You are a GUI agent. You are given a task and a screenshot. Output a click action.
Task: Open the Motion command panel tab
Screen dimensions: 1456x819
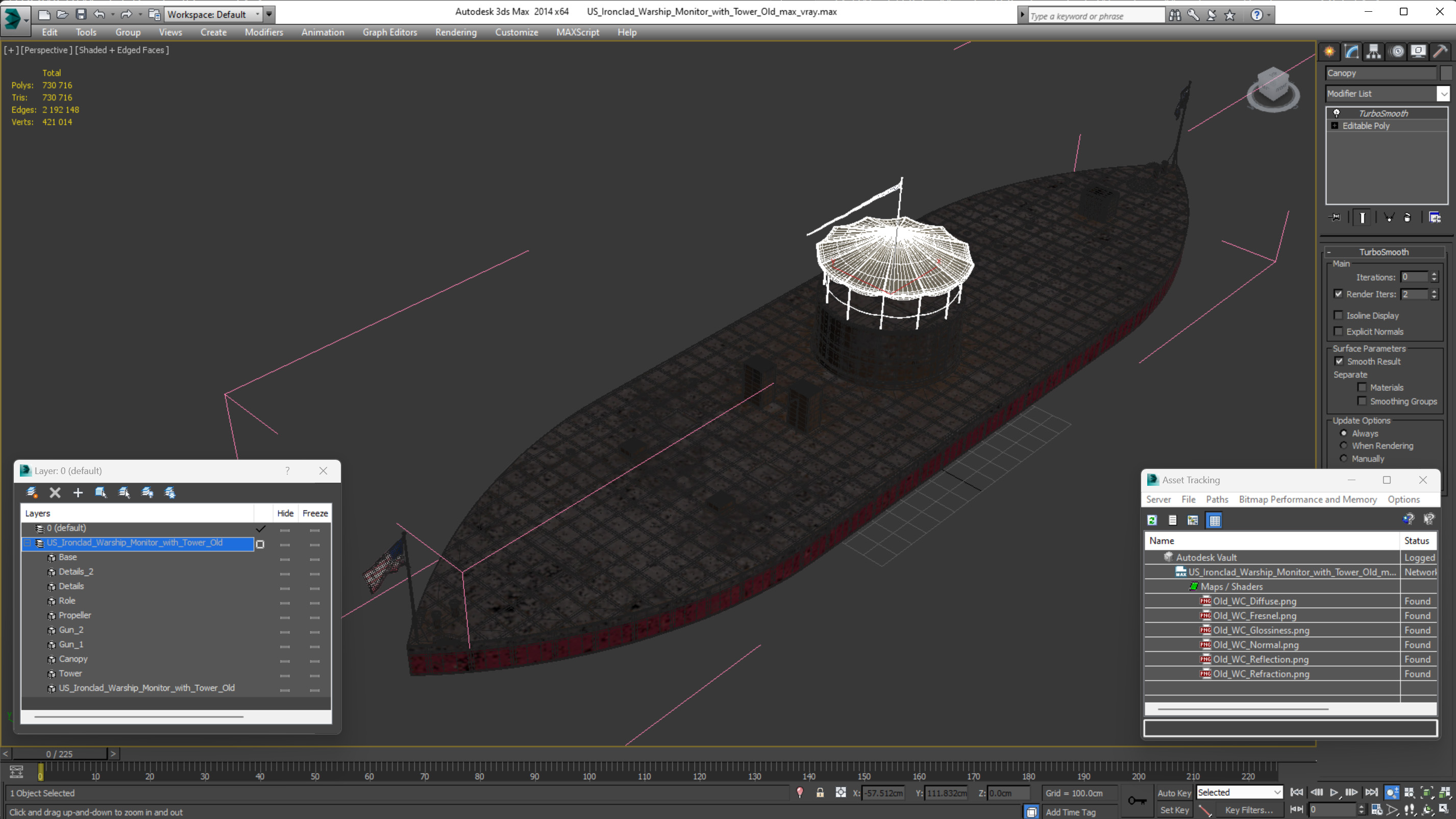click(1397, 52)
